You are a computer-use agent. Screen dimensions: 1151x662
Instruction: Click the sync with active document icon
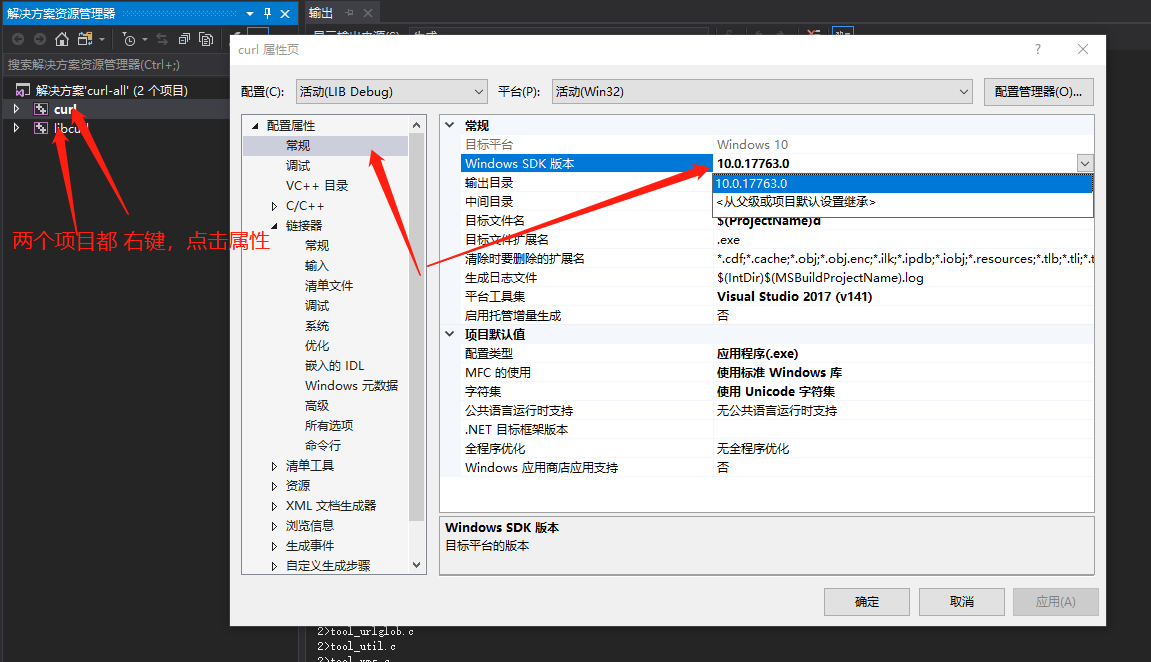pos(162,39)
